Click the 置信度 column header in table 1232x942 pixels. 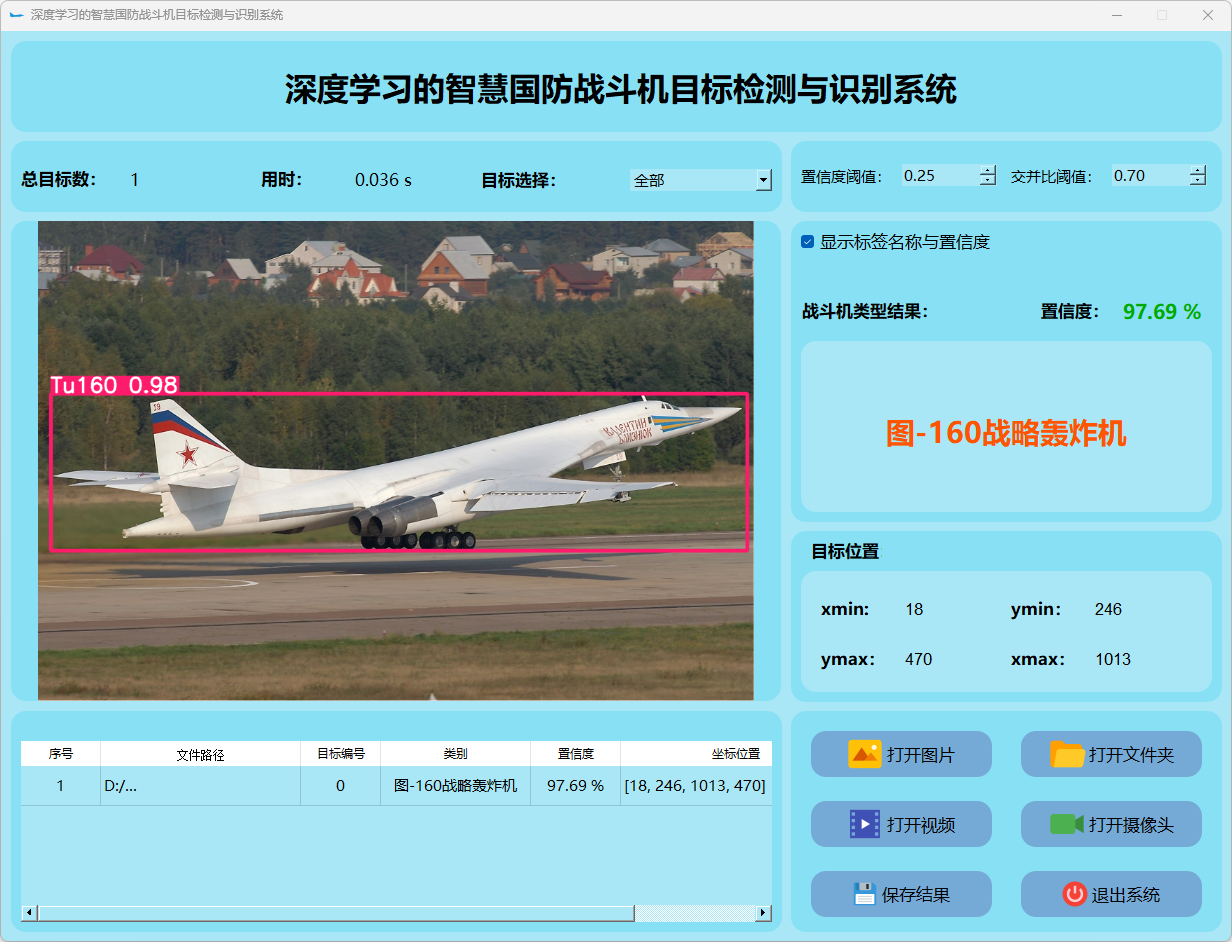(x=575, y=754)
